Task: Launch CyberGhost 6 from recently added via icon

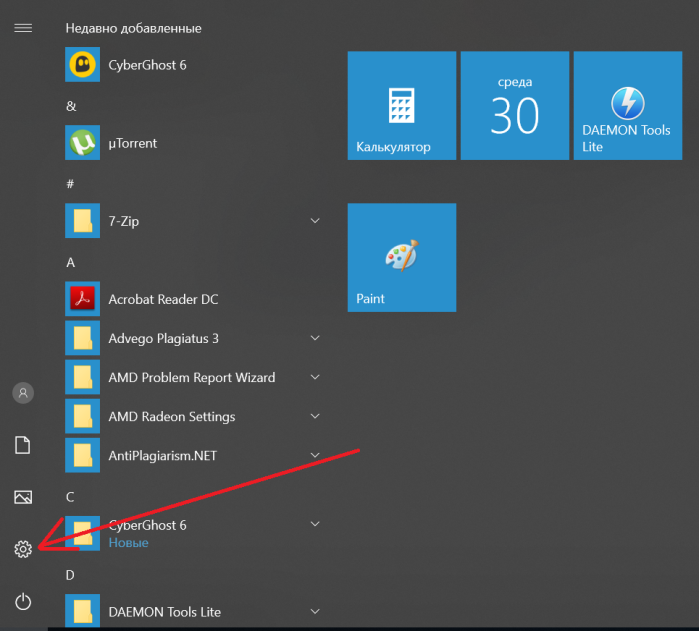Action: [x=82, y=65]
